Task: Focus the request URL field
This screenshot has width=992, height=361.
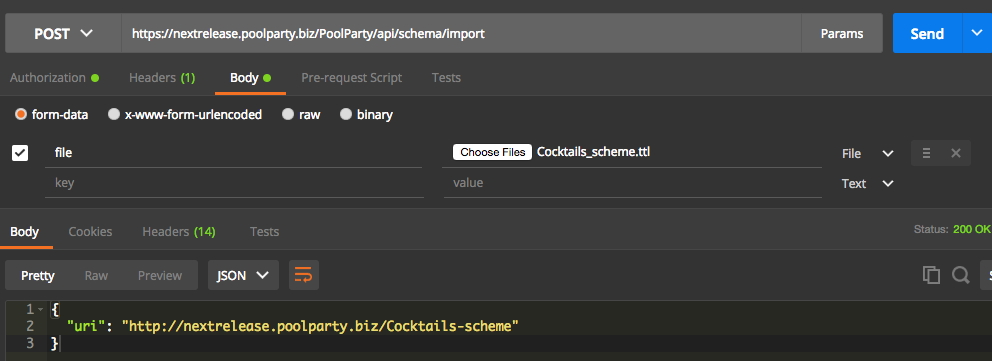Action: tap(461, 33)
